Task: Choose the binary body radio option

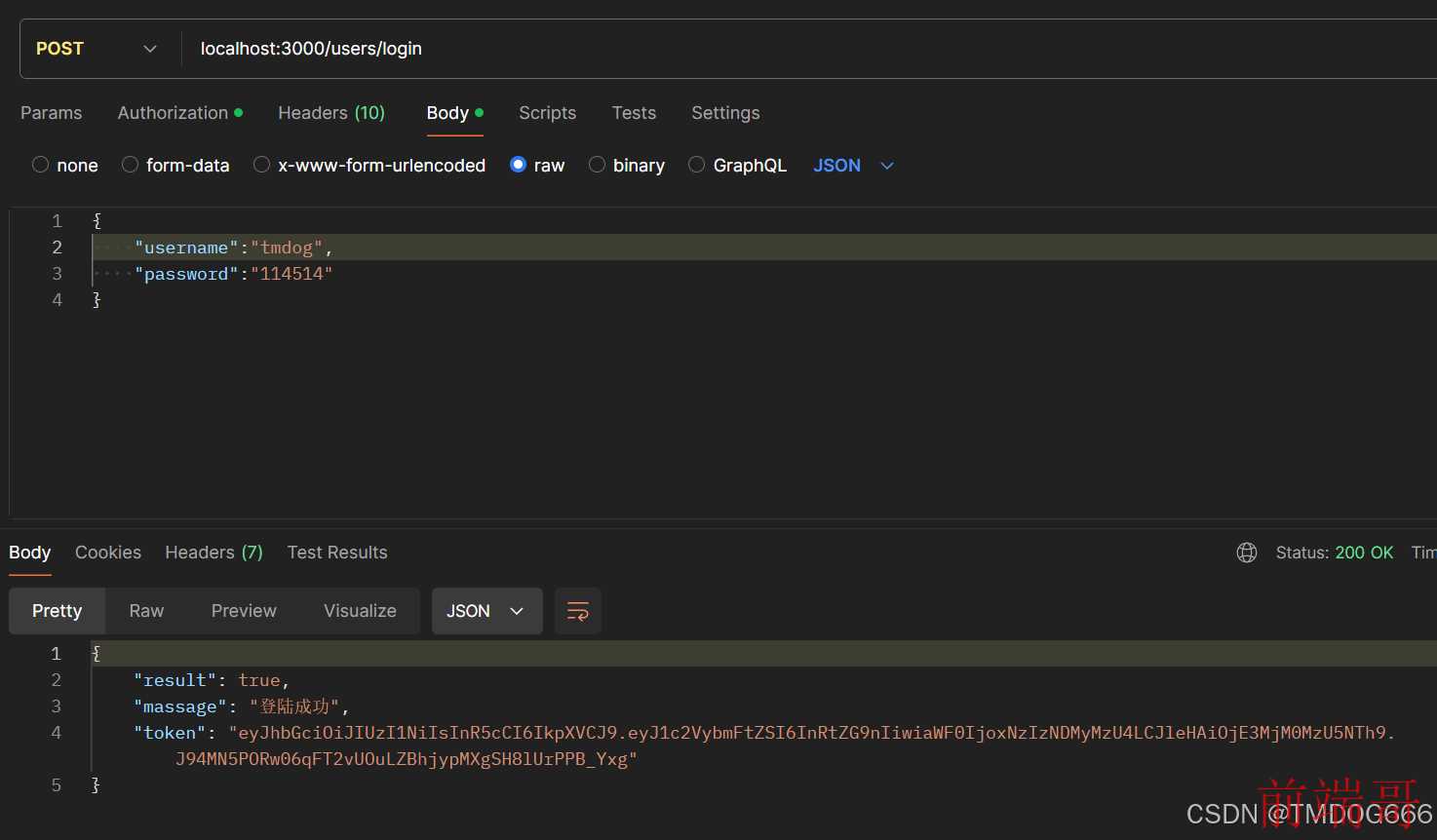Action: click(597, 165)
